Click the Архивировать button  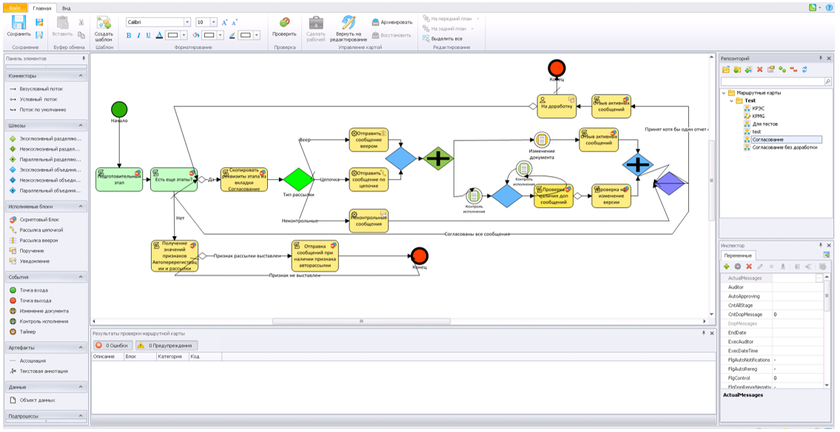click(x=392, y=21)
